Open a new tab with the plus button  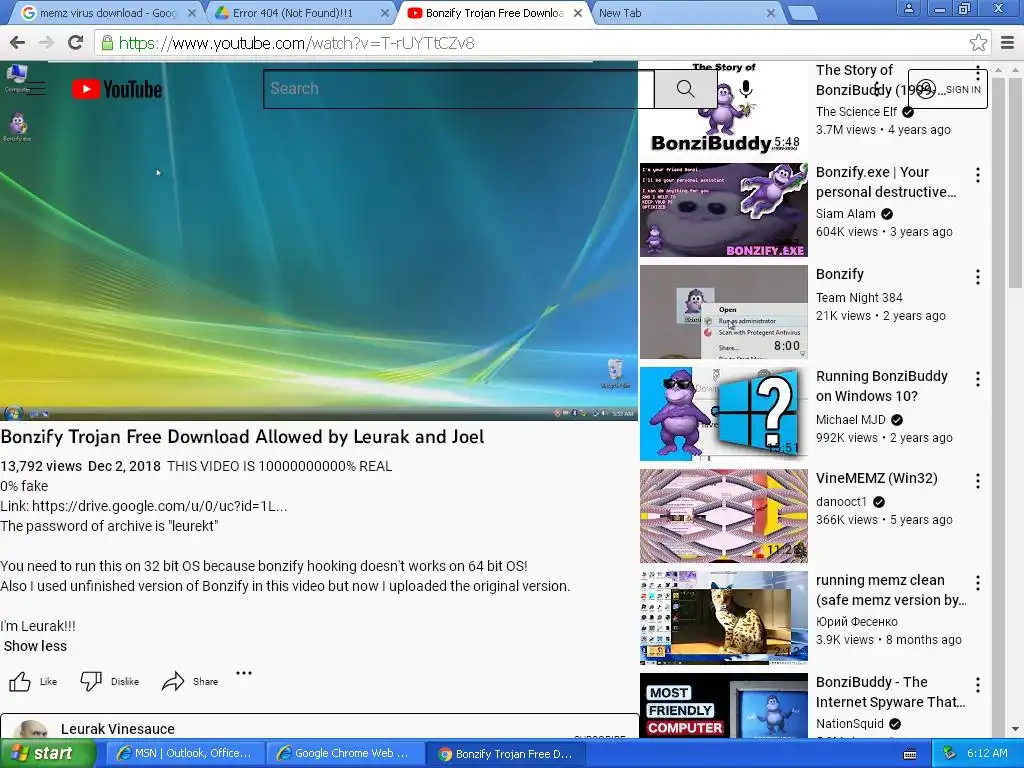click(803, 13)
